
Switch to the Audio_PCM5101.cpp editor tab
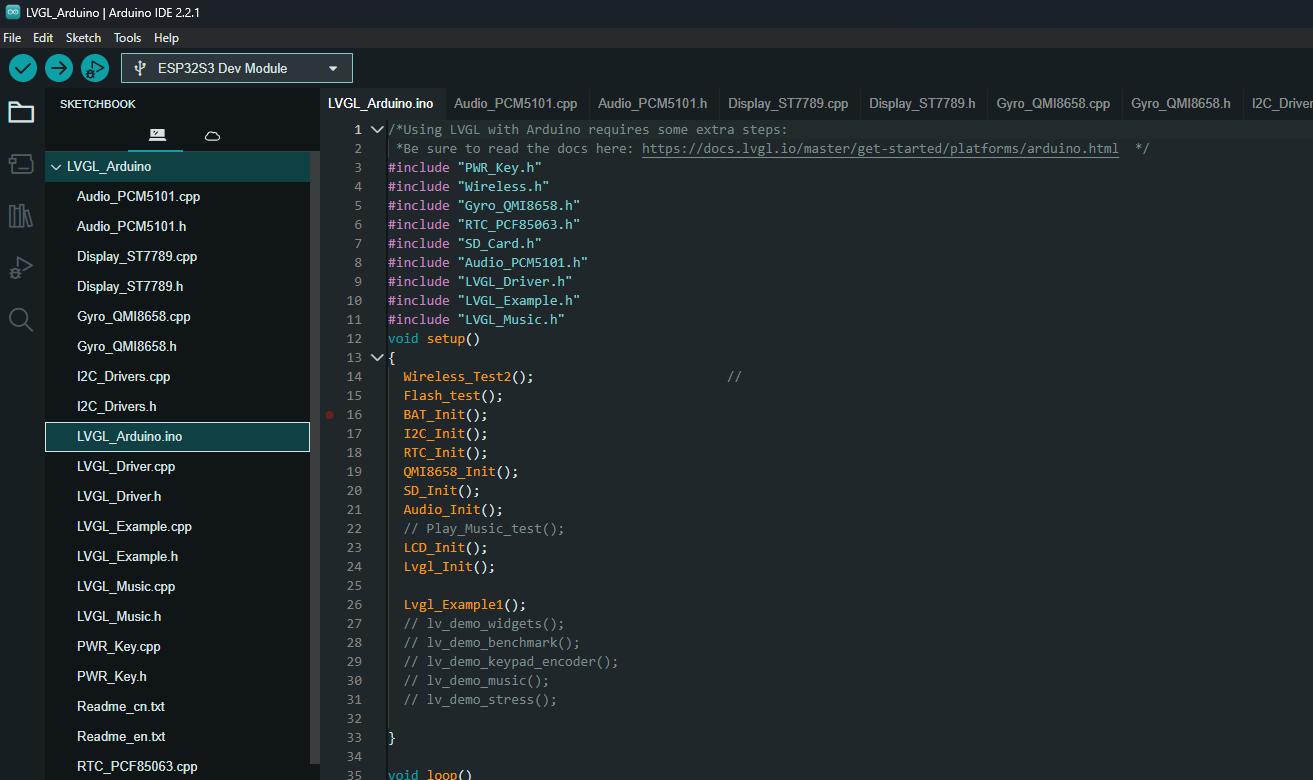point(516,103)
